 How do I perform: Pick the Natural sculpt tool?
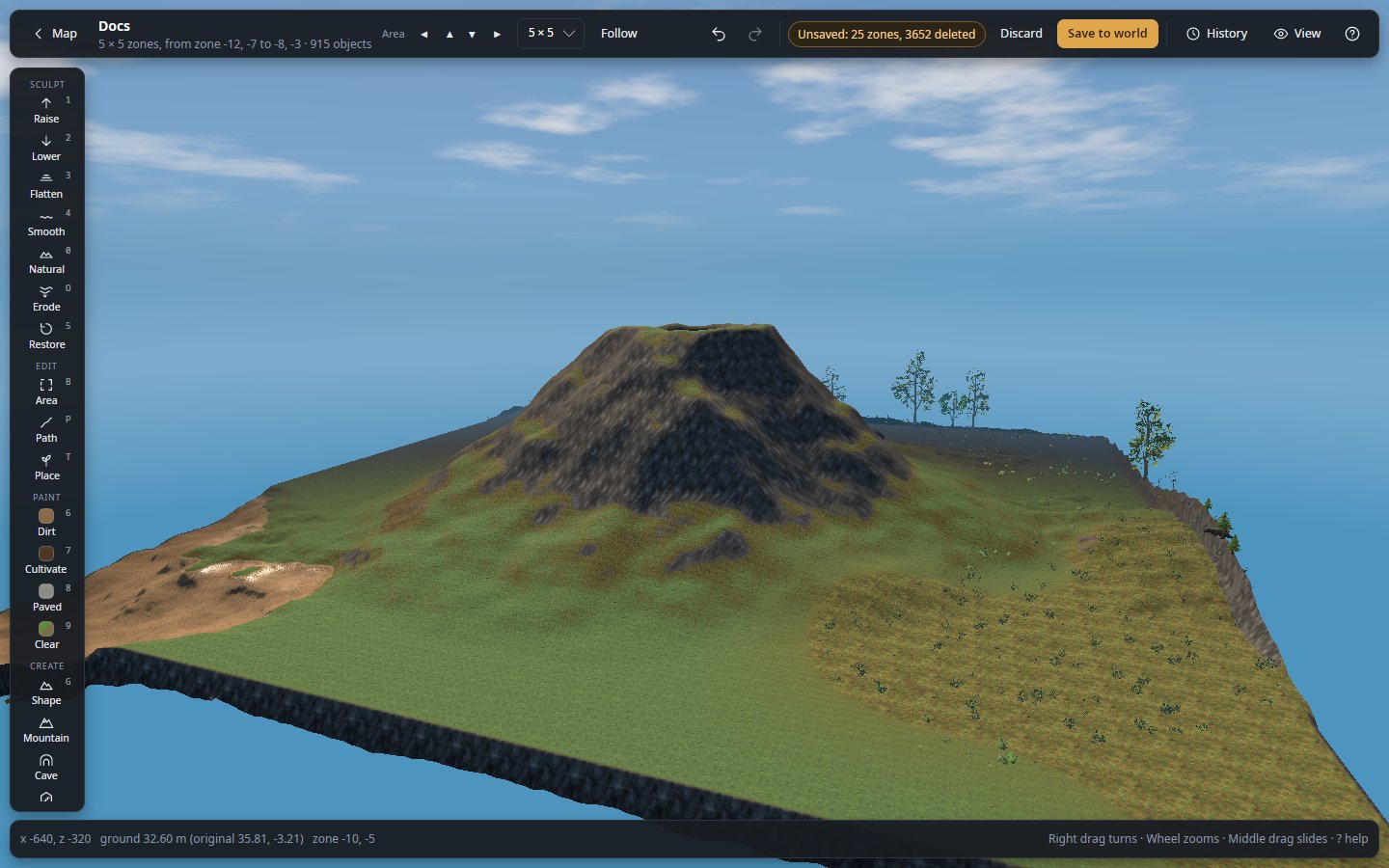46,260
